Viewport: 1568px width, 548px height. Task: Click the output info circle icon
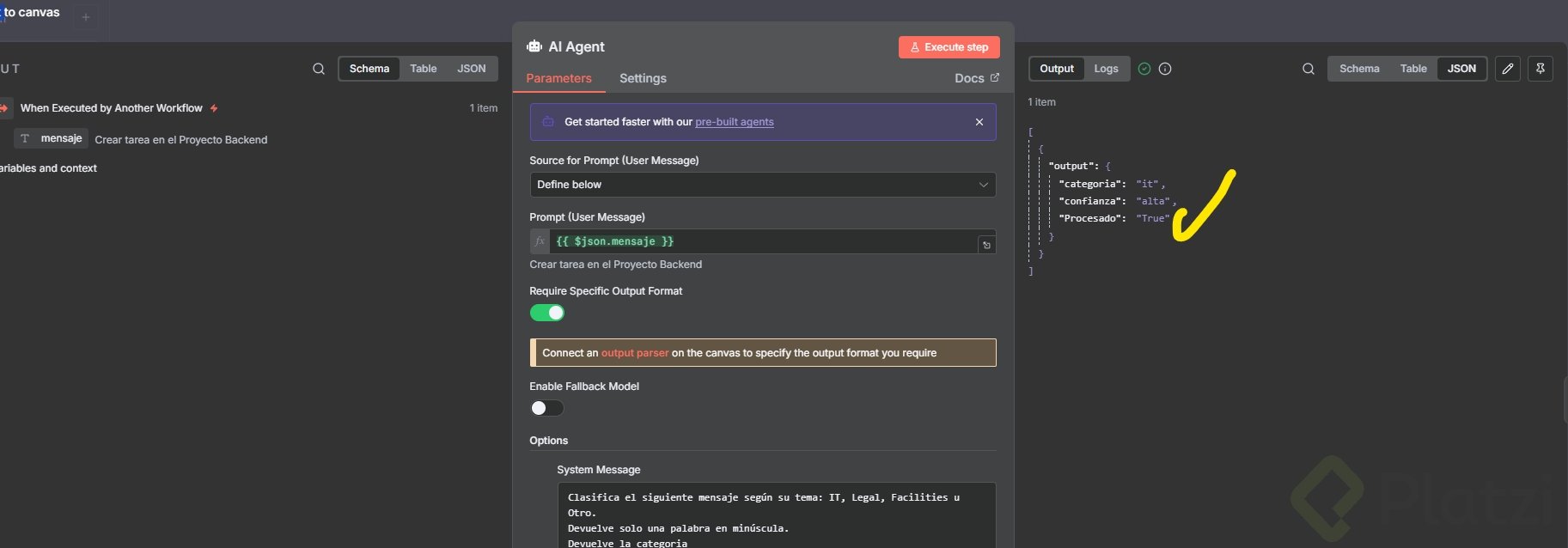[1165, 69]
